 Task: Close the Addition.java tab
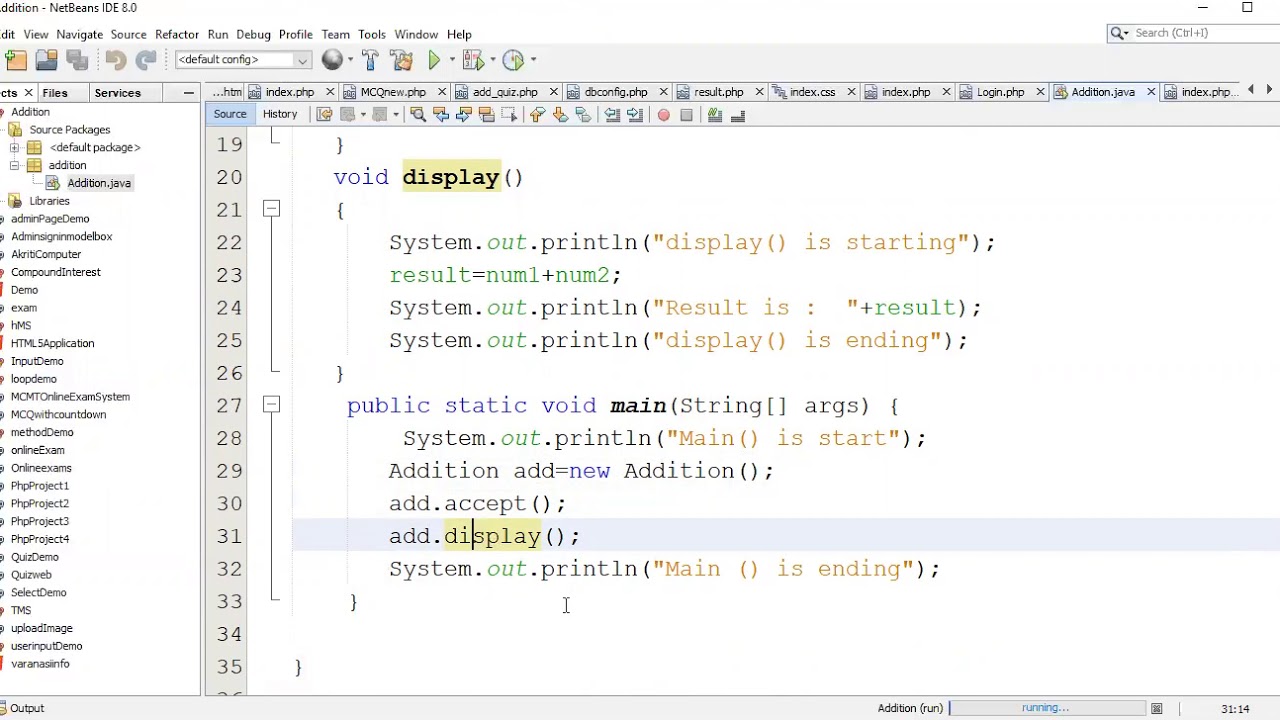(x=1151, y=92)
